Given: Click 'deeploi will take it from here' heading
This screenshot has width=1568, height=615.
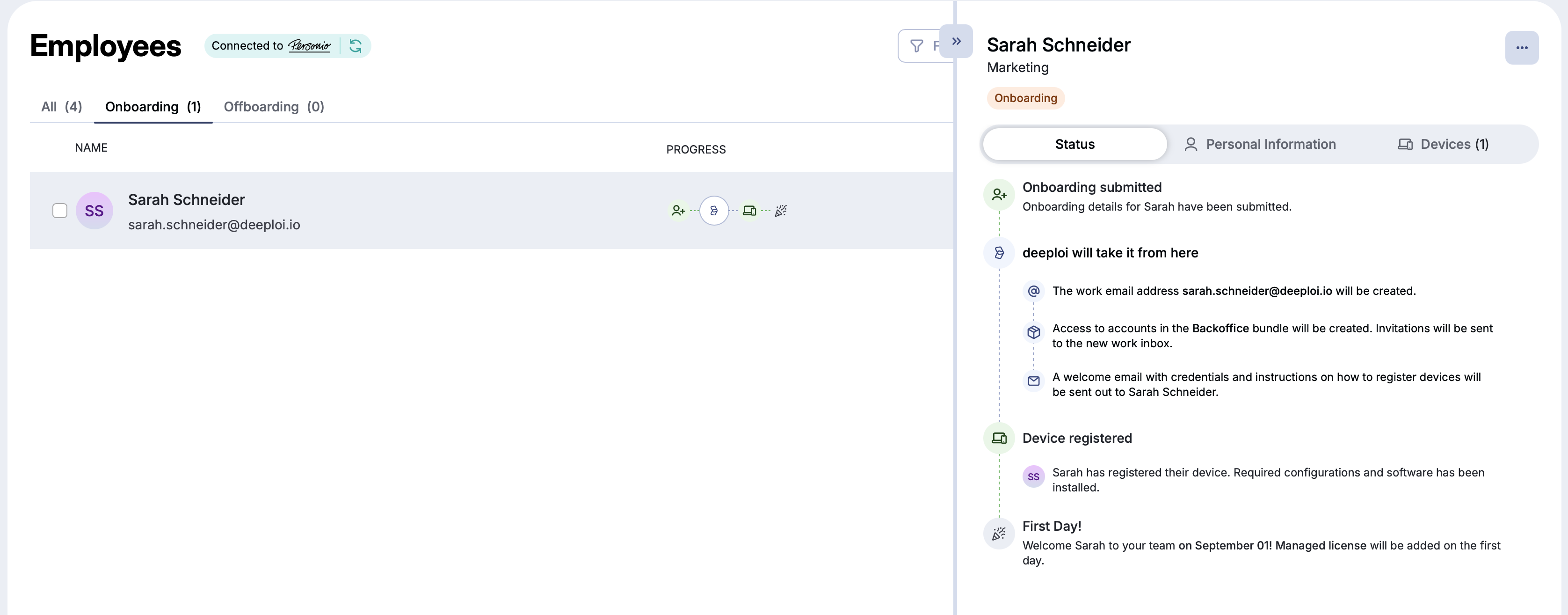Looking at the screenshot, I should click(x=1110, y=253).
